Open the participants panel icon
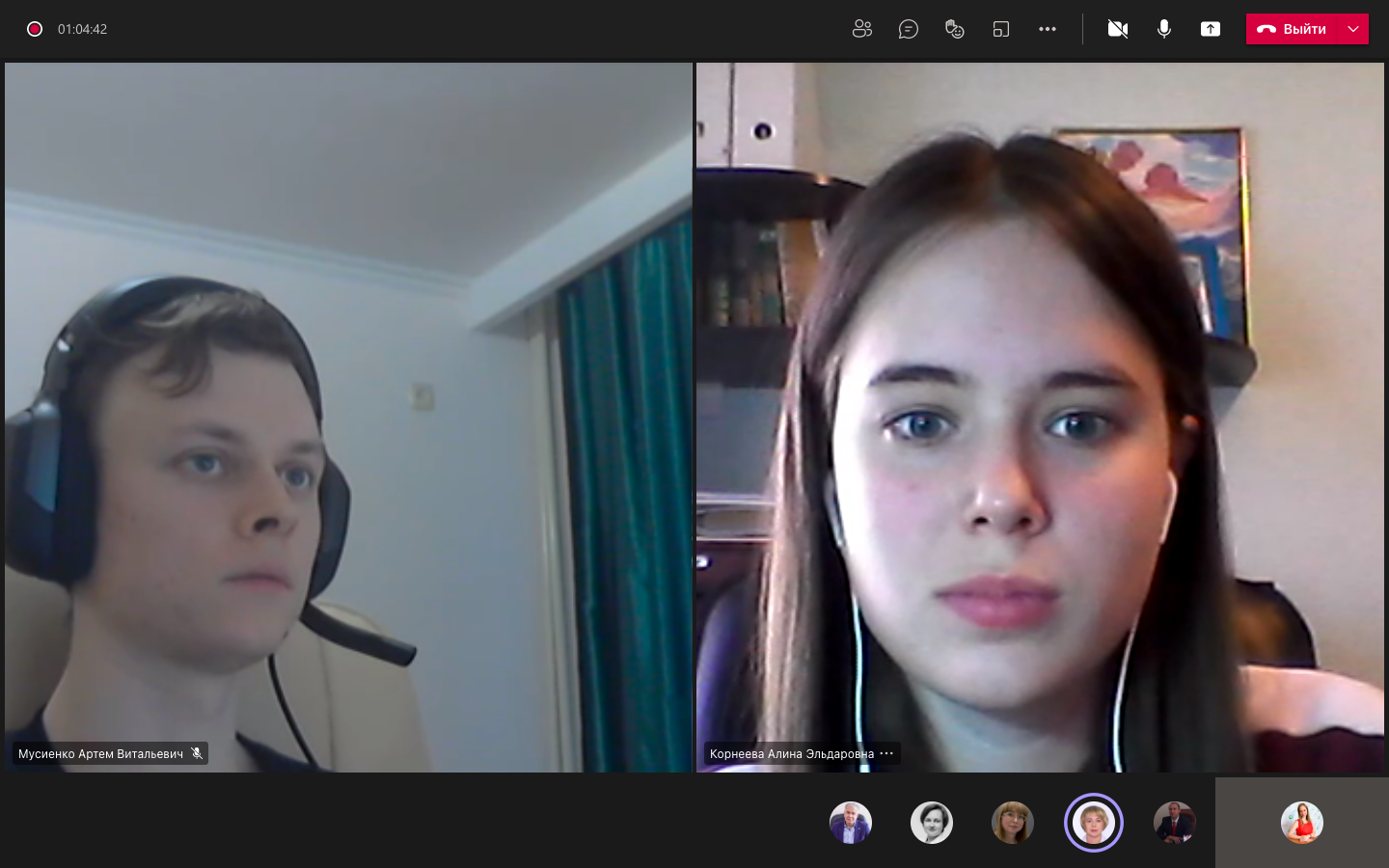Viewport: 1389px width, 868px height. [862, 29]
